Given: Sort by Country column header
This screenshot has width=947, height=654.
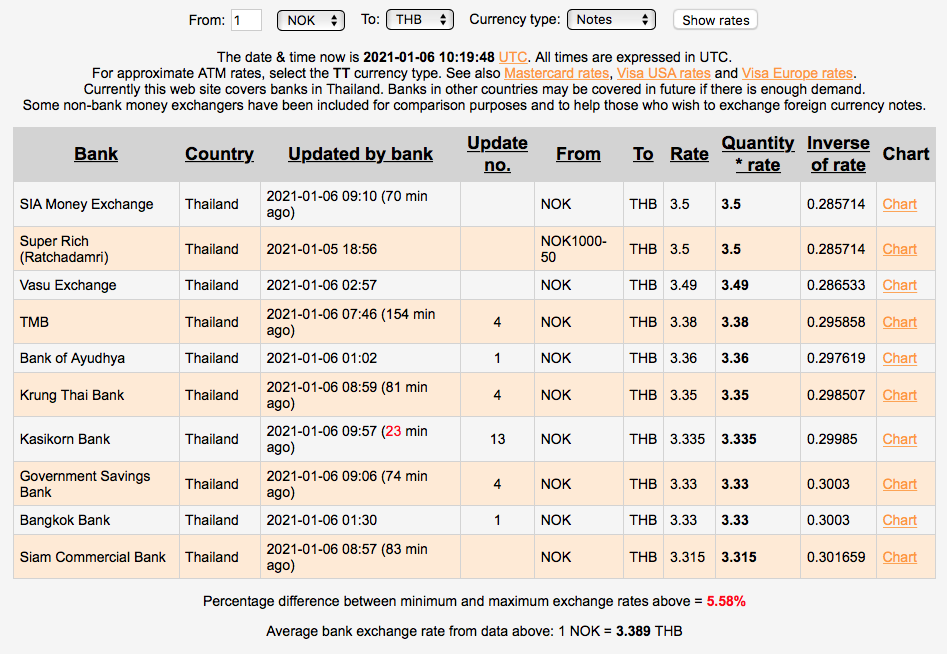Looking at the screenshot, I should click(x=219, y=154).
